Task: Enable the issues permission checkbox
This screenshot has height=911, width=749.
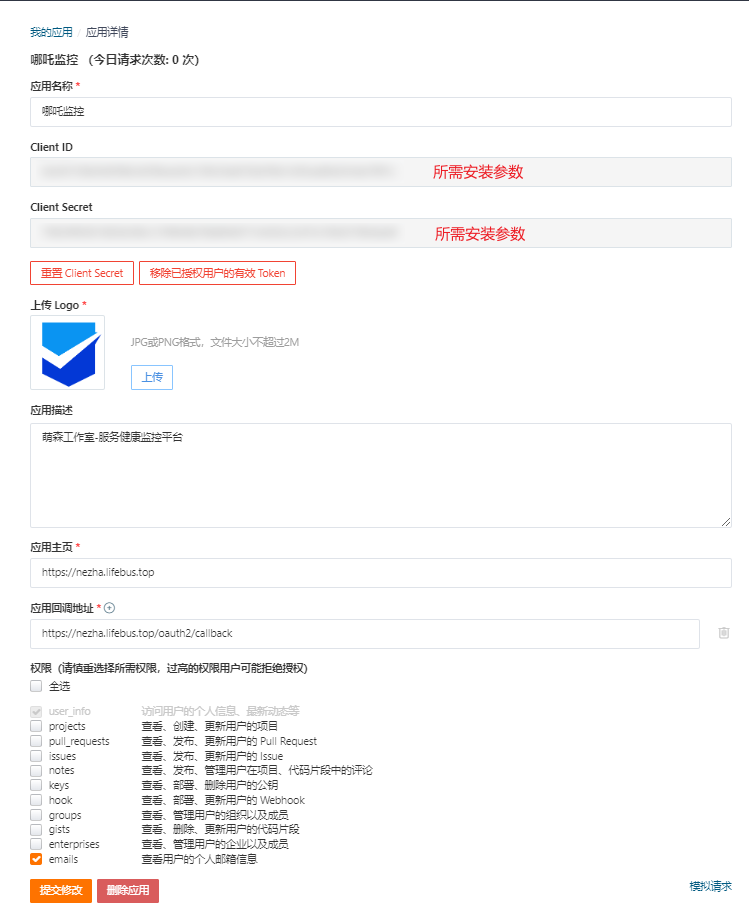Action: pyautogui.click(x=36, y=756)
